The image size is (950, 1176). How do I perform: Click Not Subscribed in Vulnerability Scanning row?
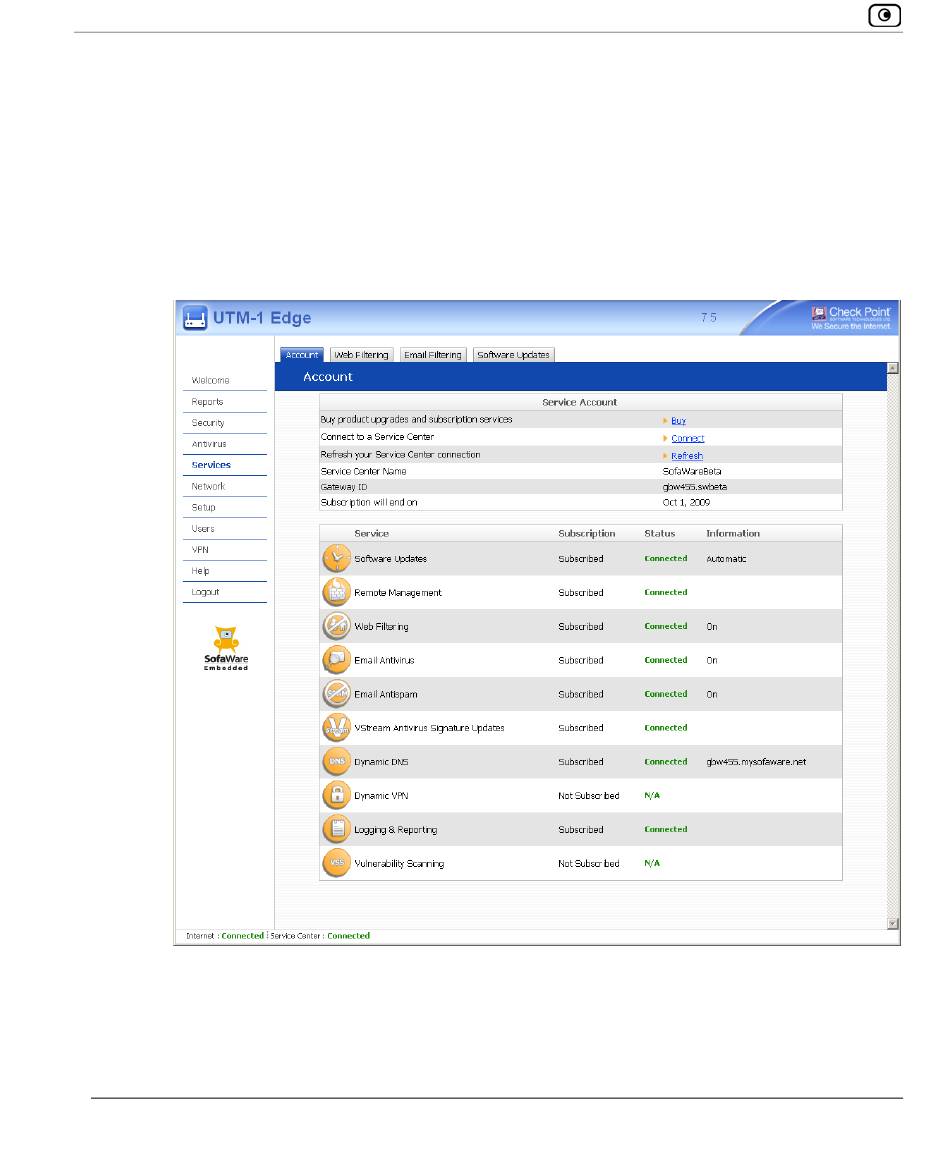(589, 863)
